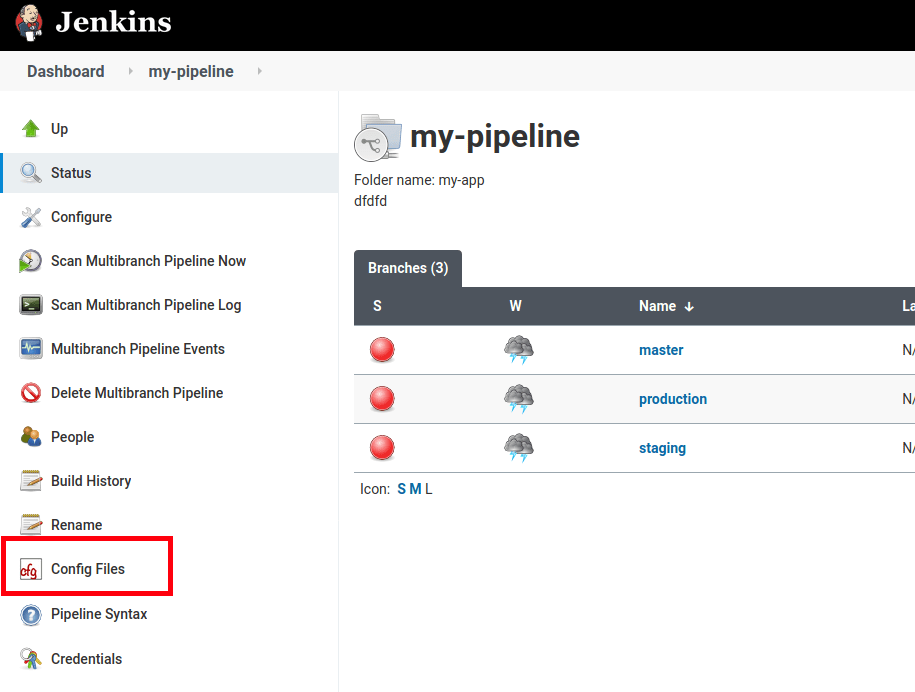
Task: Click the Delete Multibranch Pipeline icon
Action: coord(31,393)
